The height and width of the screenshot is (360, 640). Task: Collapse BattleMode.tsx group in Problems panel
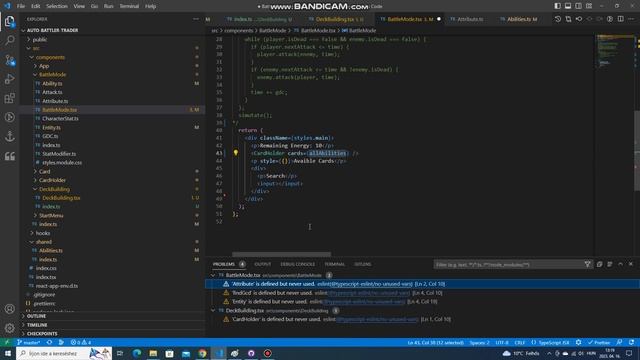[213, 276]
